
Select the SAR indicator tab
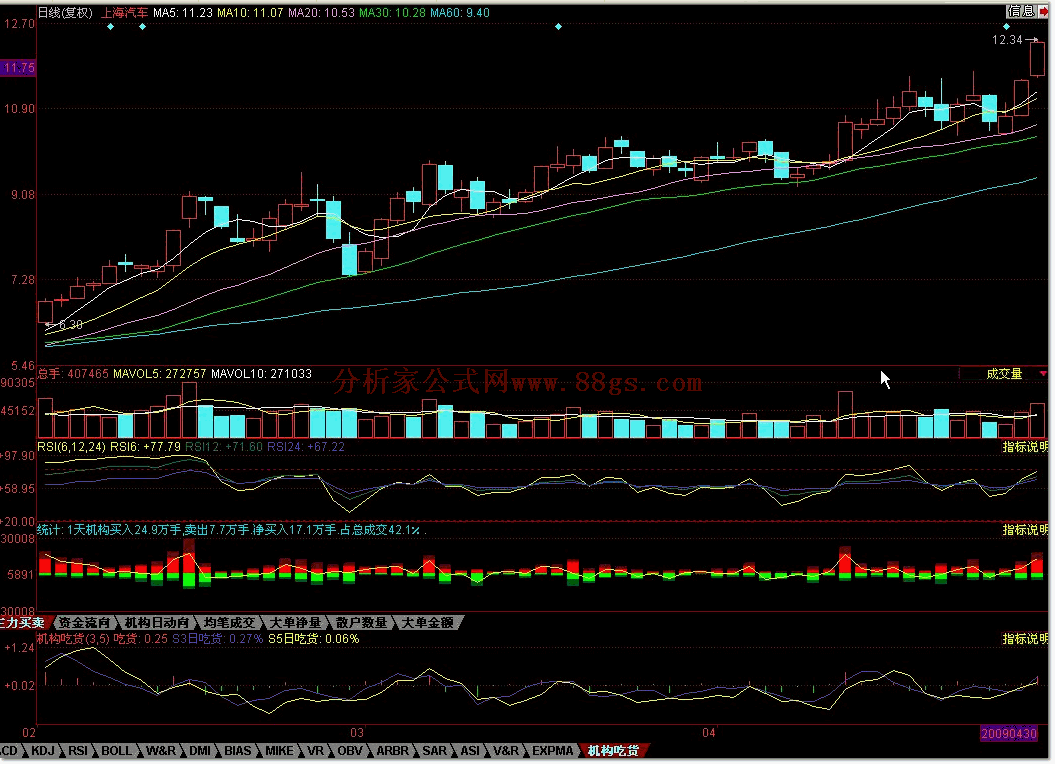point(435,751)
